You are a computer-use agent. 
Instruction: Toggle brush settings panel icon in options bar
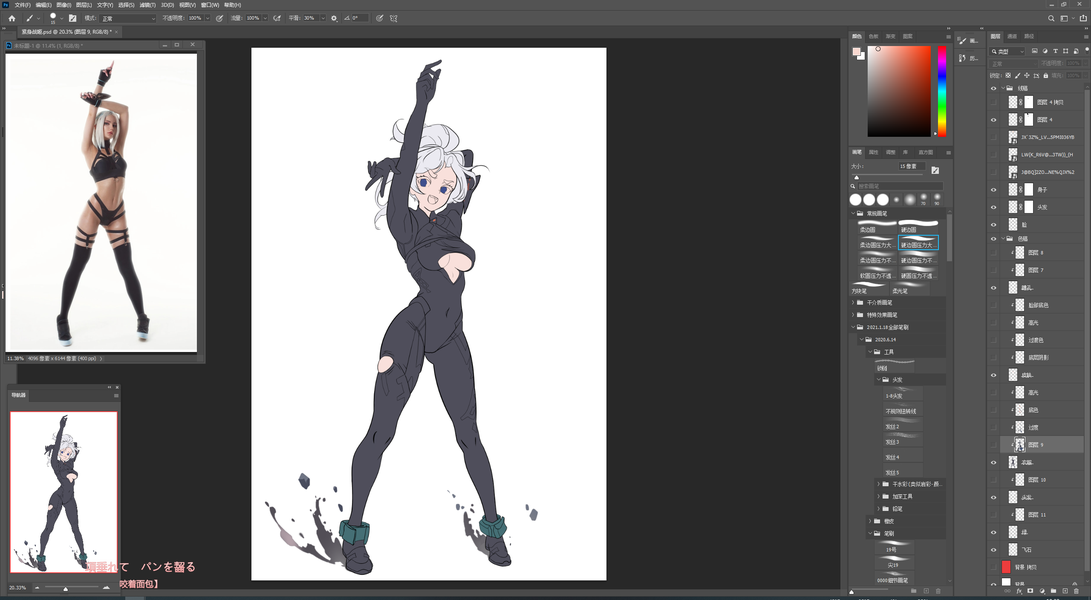click(72, 18)
